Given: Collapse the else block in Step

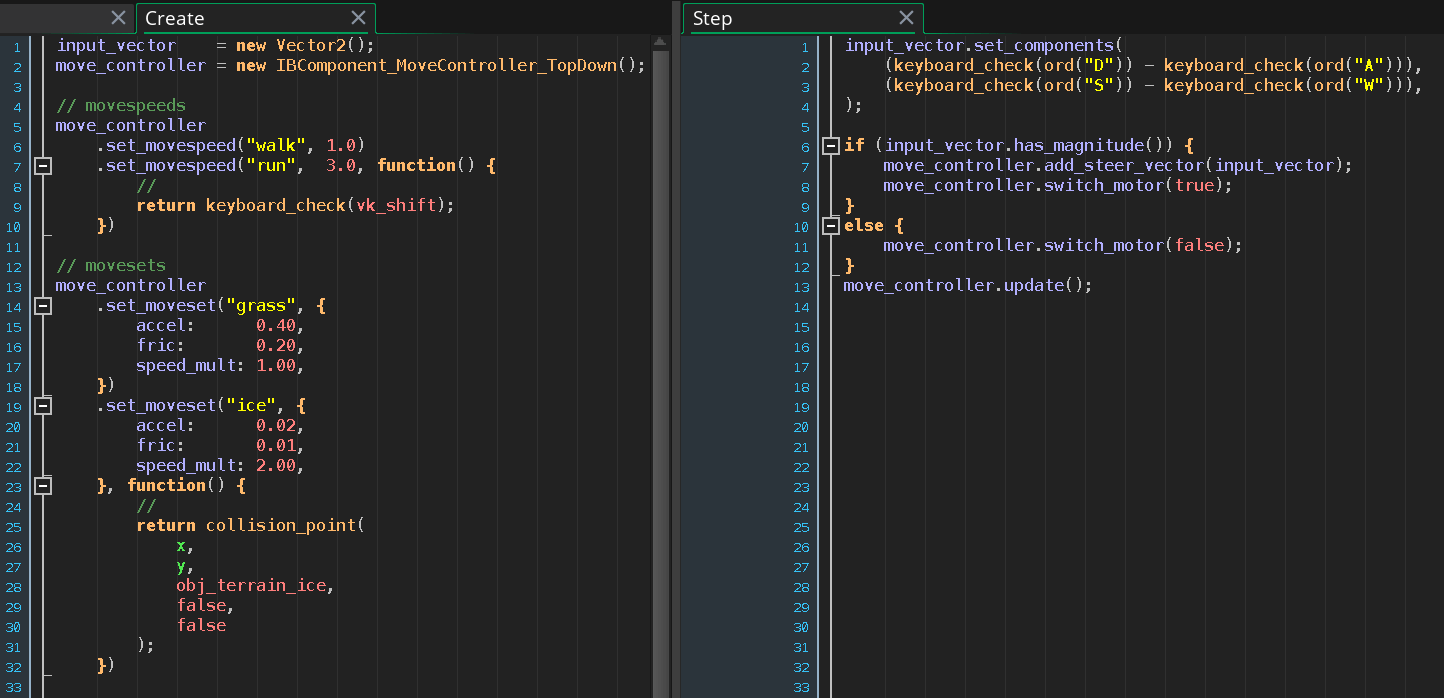Looking at the screenshot, I should tap(831, 225).
